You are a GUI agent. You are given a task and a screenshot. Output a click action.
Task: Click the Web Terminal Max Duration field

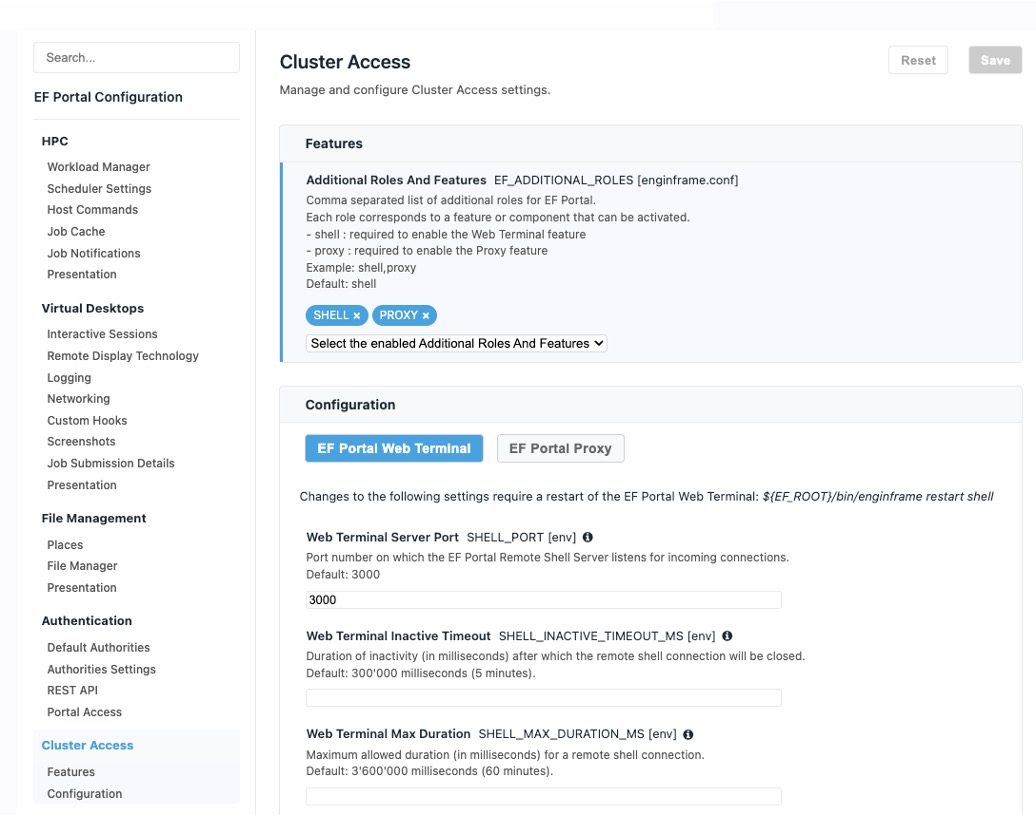pos(543,796)
